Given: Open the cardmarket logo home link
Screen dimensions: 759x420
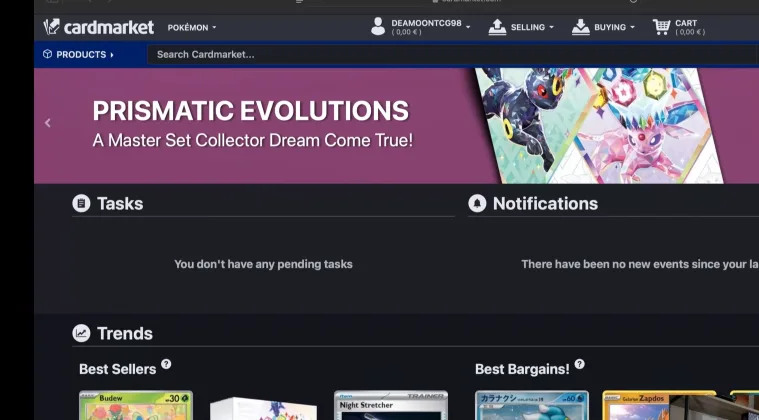Looking at the screenshot, I should [99, 27].
